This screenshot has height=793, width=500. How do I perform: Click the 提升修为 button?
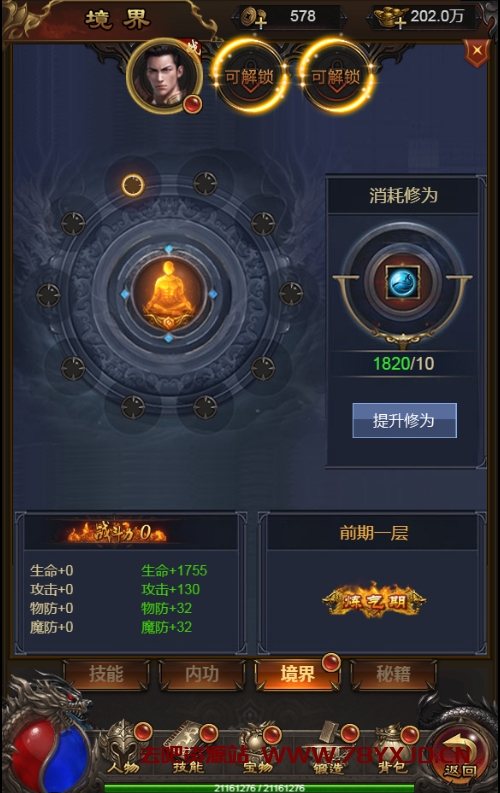pos(404,420)
